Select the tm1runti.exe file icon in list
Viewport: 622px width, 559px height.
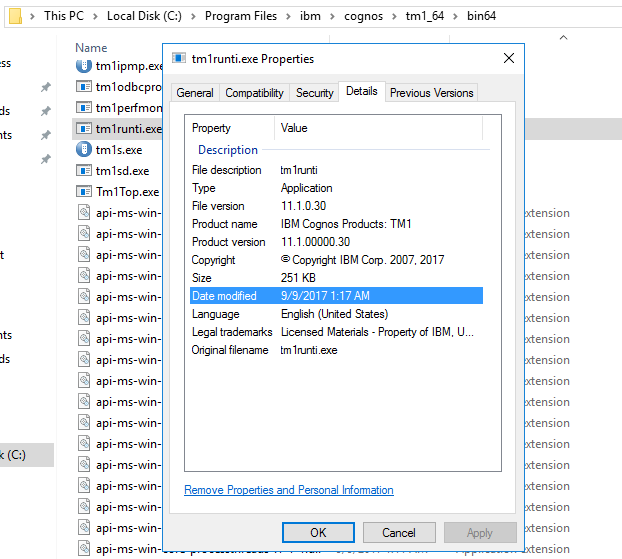pyautogui.click(x=84, y=128)
